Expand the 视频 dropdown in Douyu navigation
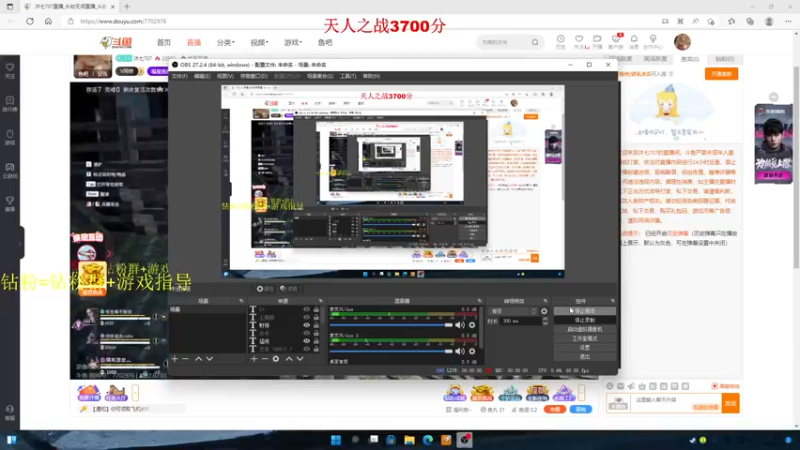 pos(259,42)
